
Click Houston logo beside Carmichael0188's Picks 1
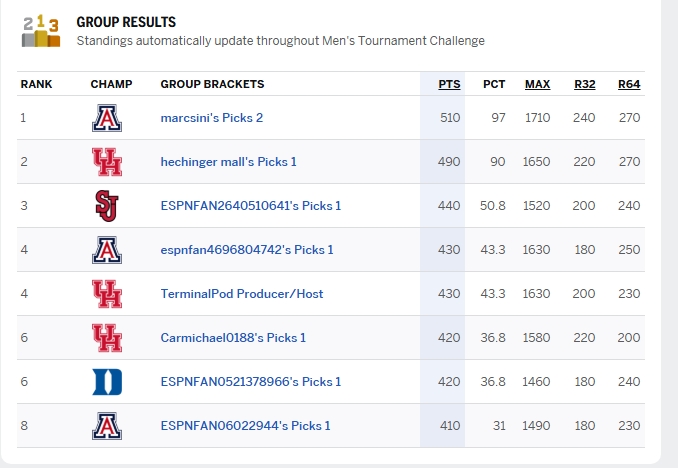coord(106,338)
